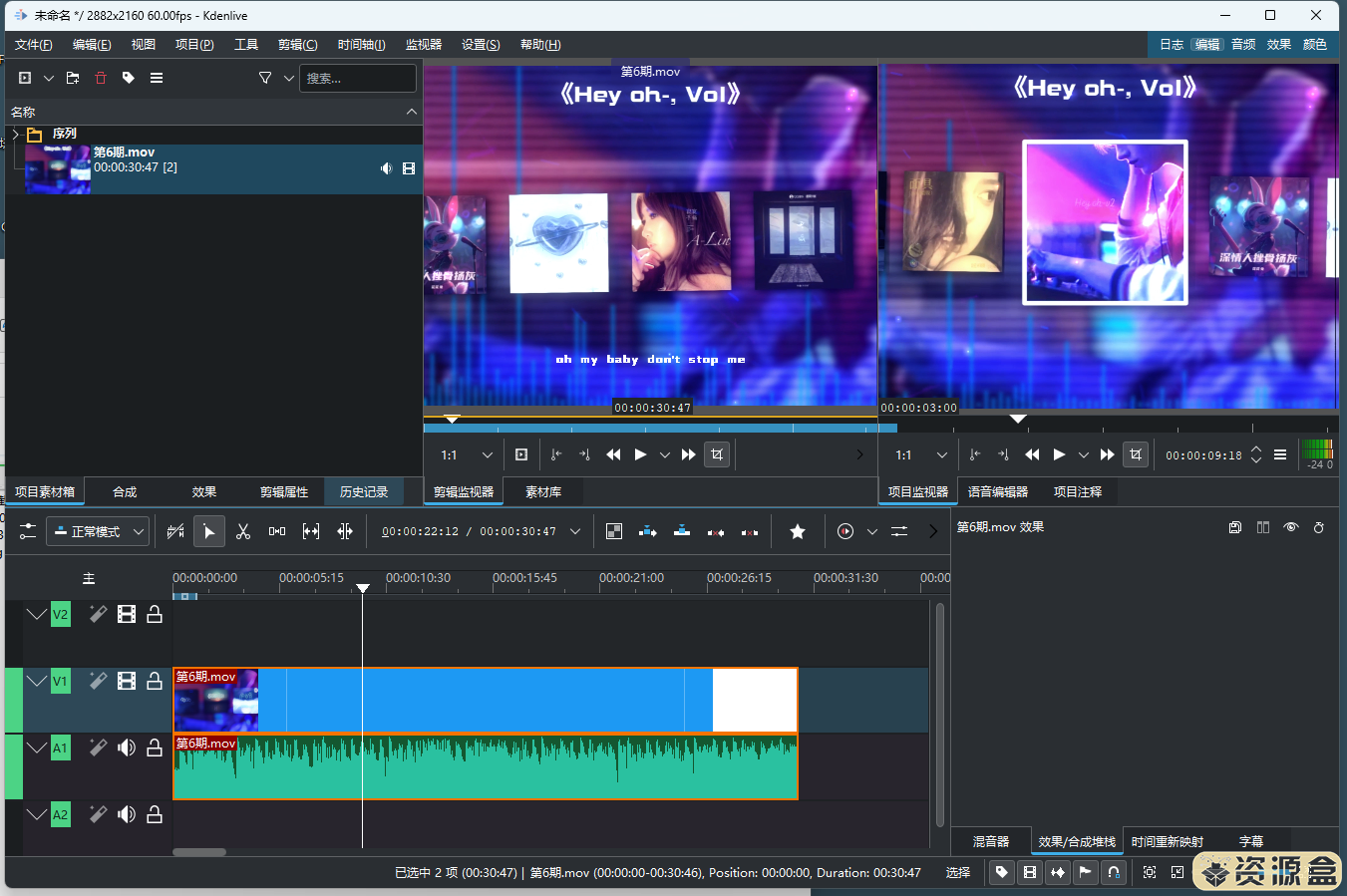Hide the V2 video track
Image resolution: width=1347 pixels, height=896 pixels.
click(127, 614)
